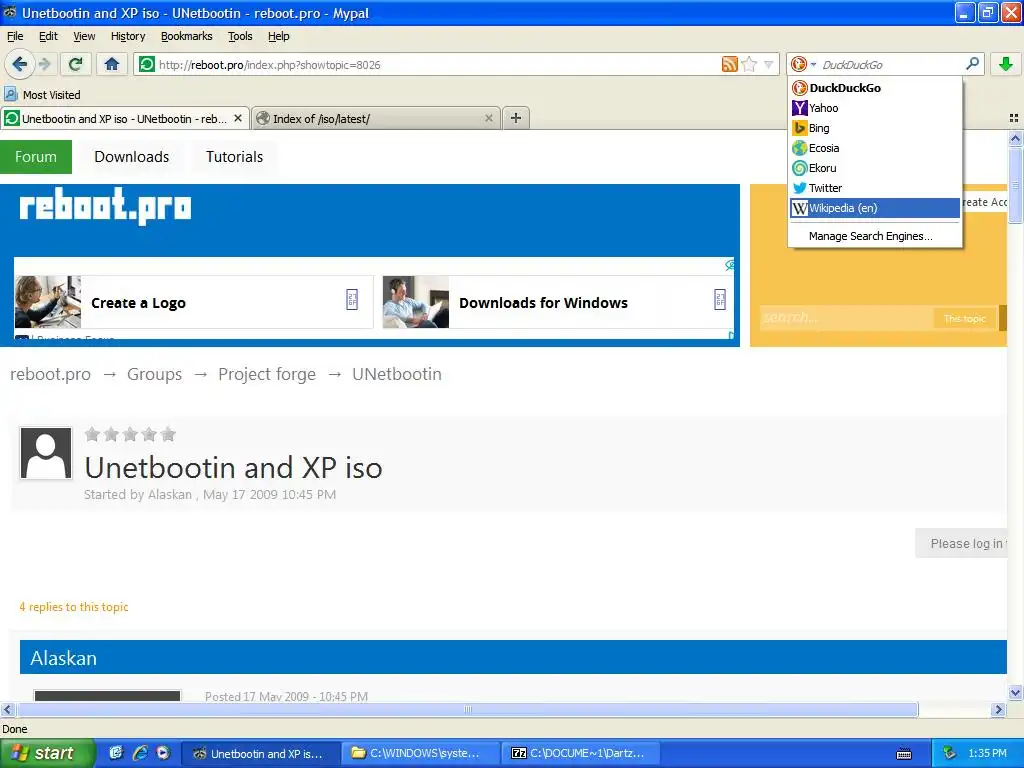This screenshot has height=768, width=1024.
Task: Open Manage Search Engines...
Action: point(875,236)
